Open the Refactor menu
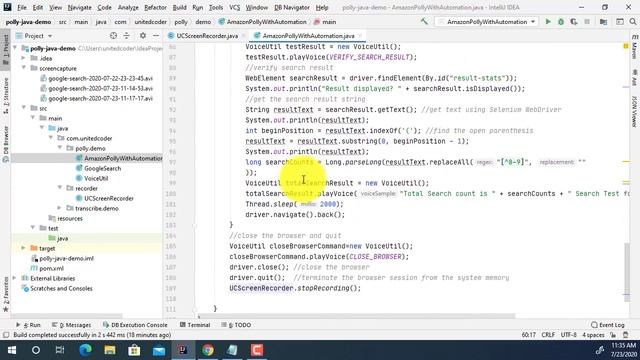Image resolution: width=640 pixels, height=360 pixels. [155, 7]
